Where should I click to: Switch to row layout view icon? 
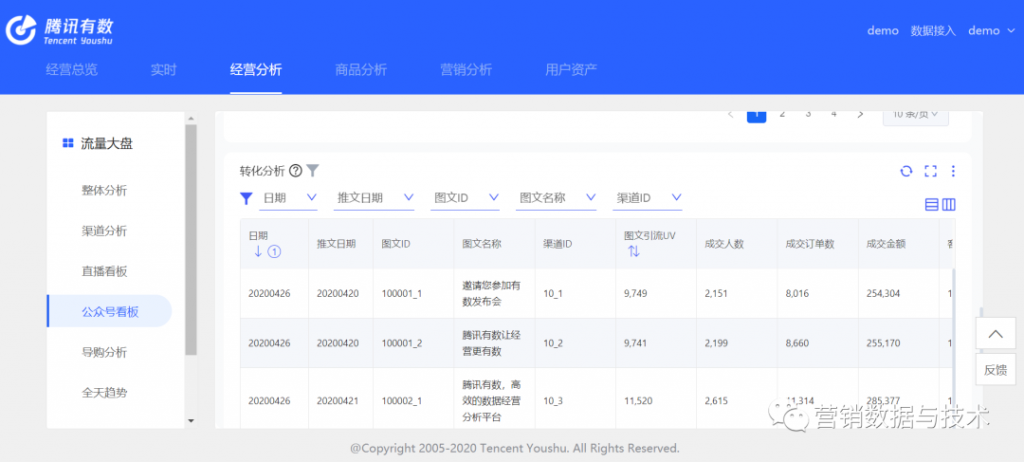click(x=931, y=205)
